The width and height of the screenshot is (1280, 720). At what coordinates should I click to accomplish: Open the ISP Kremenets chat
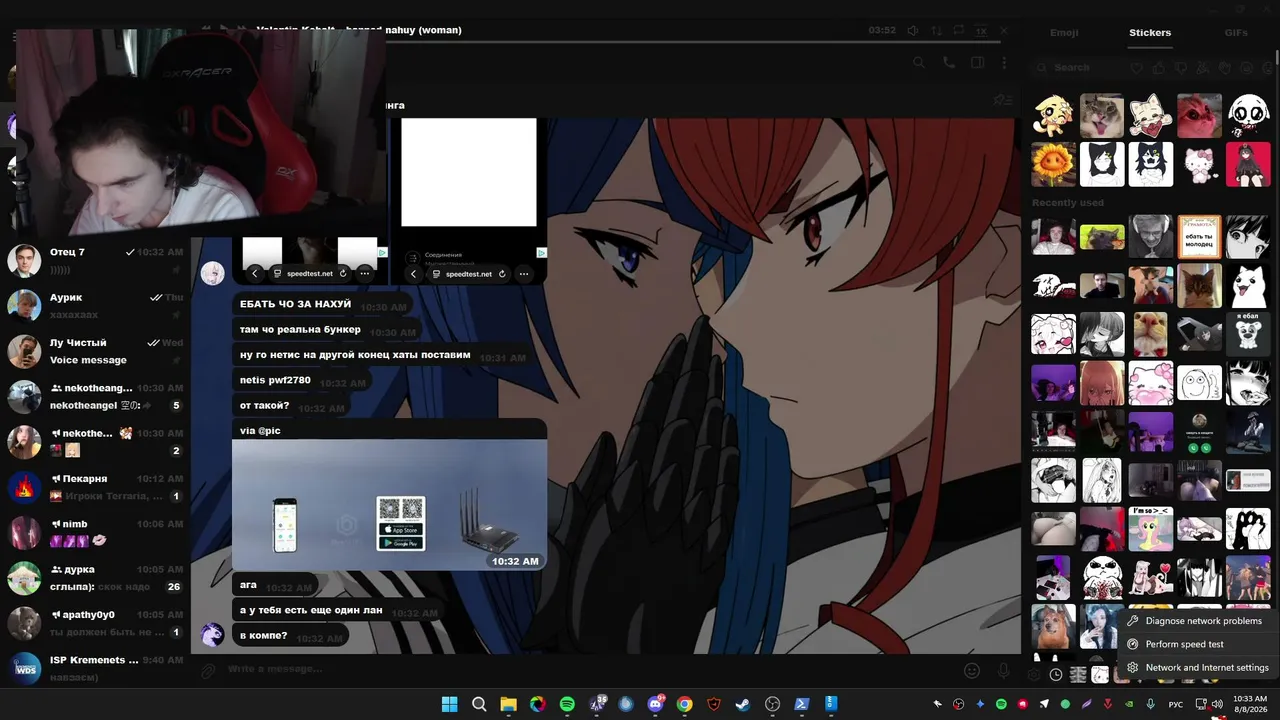95,668
